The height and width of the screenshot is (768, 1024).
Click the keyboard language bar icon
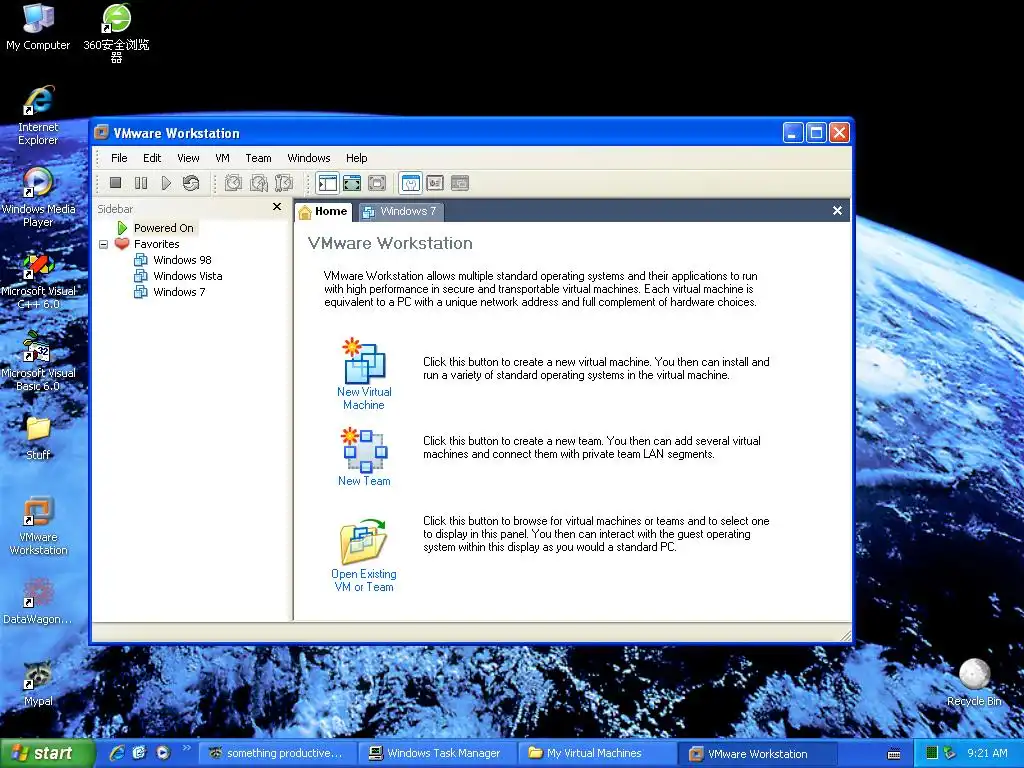[x=894, y=754]
